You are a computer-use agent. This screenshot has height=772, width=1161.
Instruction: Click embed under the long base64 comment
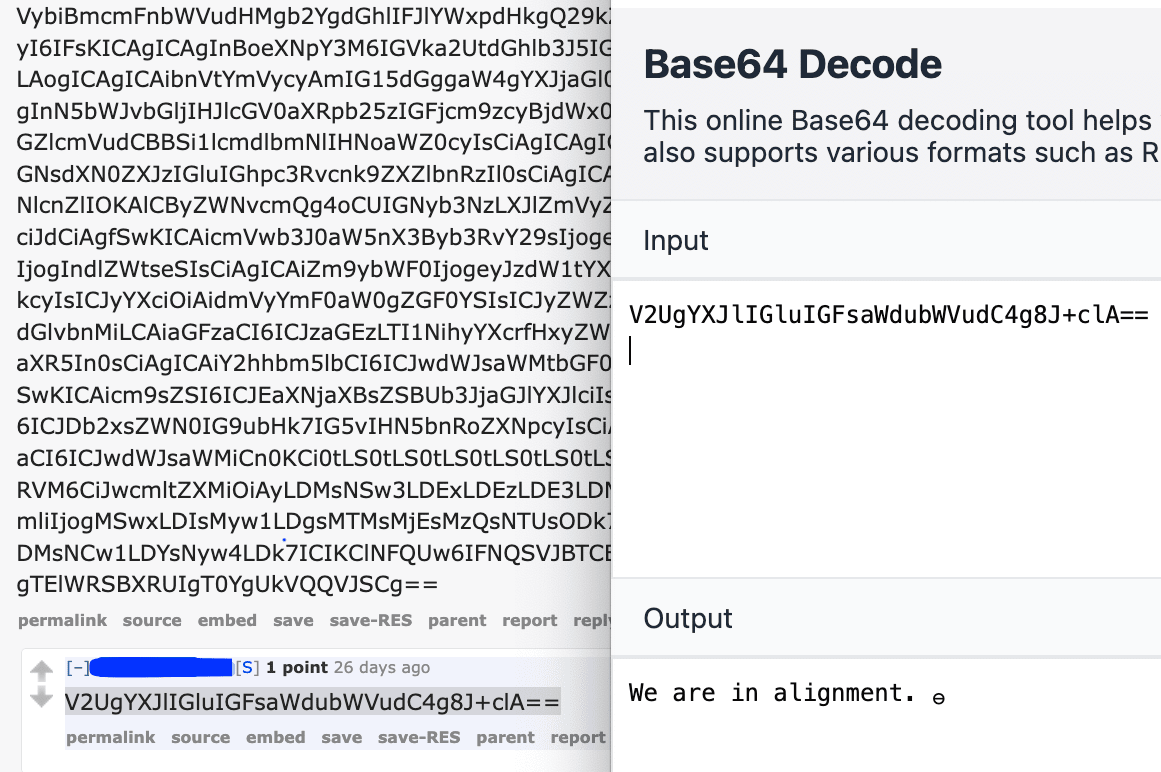(x=227, y=621)
